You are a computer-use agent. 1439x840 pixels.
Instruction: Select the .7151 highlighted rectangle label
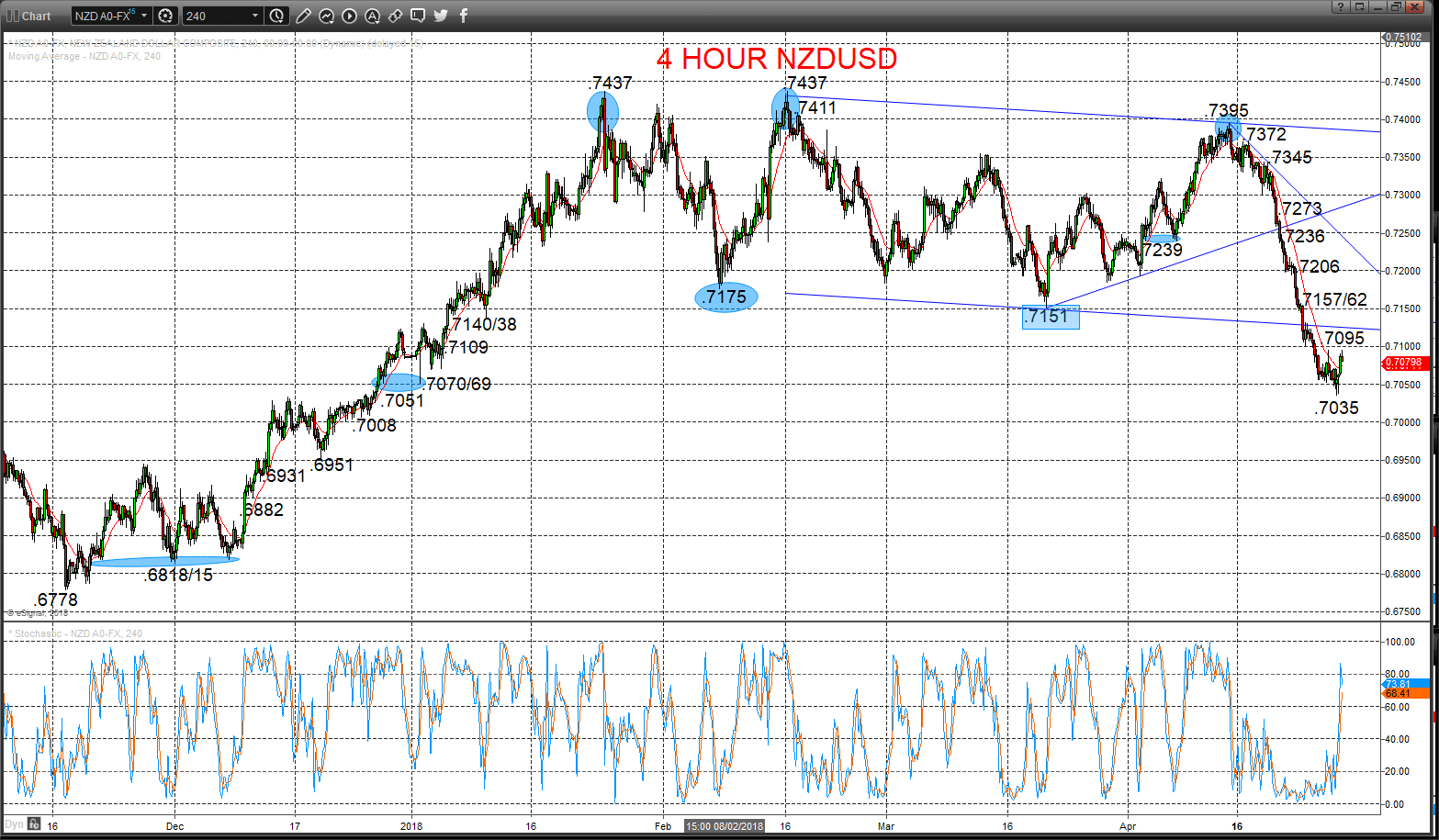1051,317
